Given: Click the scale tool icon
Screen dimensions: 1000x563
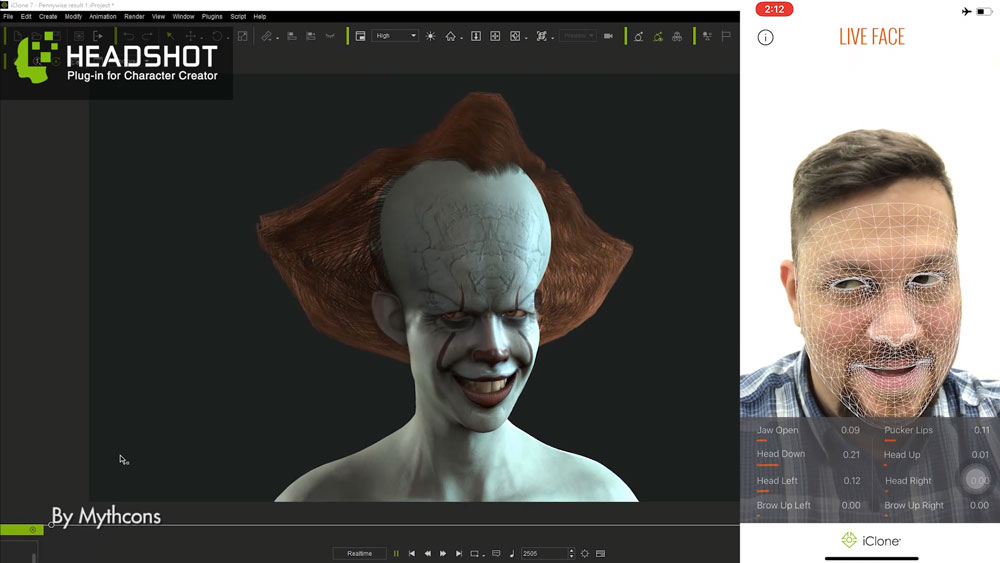Looking at the screenshot, I should pyautogui.click(x=242, y=36).
